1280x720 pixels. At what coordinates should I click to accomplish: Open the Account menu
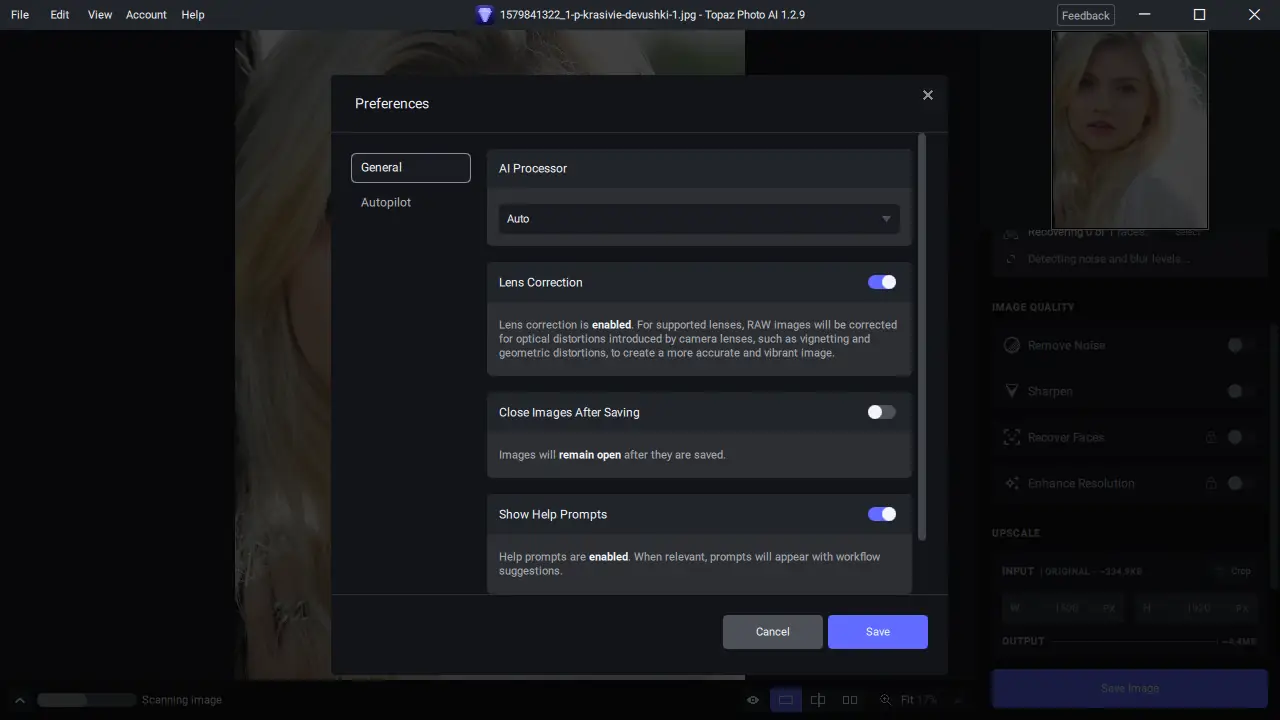[x=146, y=15]
